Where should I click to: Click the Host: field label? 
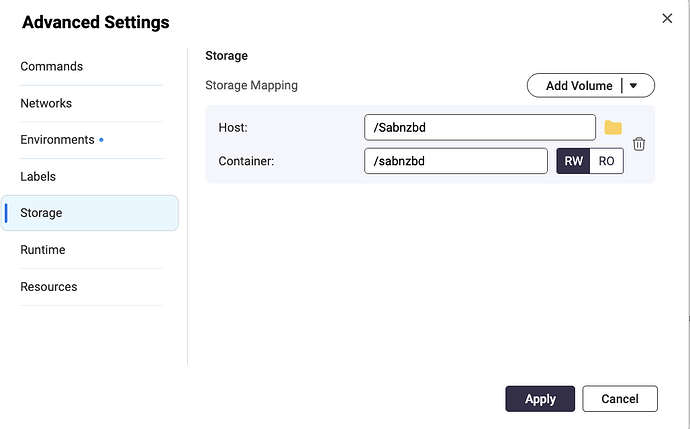(233, 127)
